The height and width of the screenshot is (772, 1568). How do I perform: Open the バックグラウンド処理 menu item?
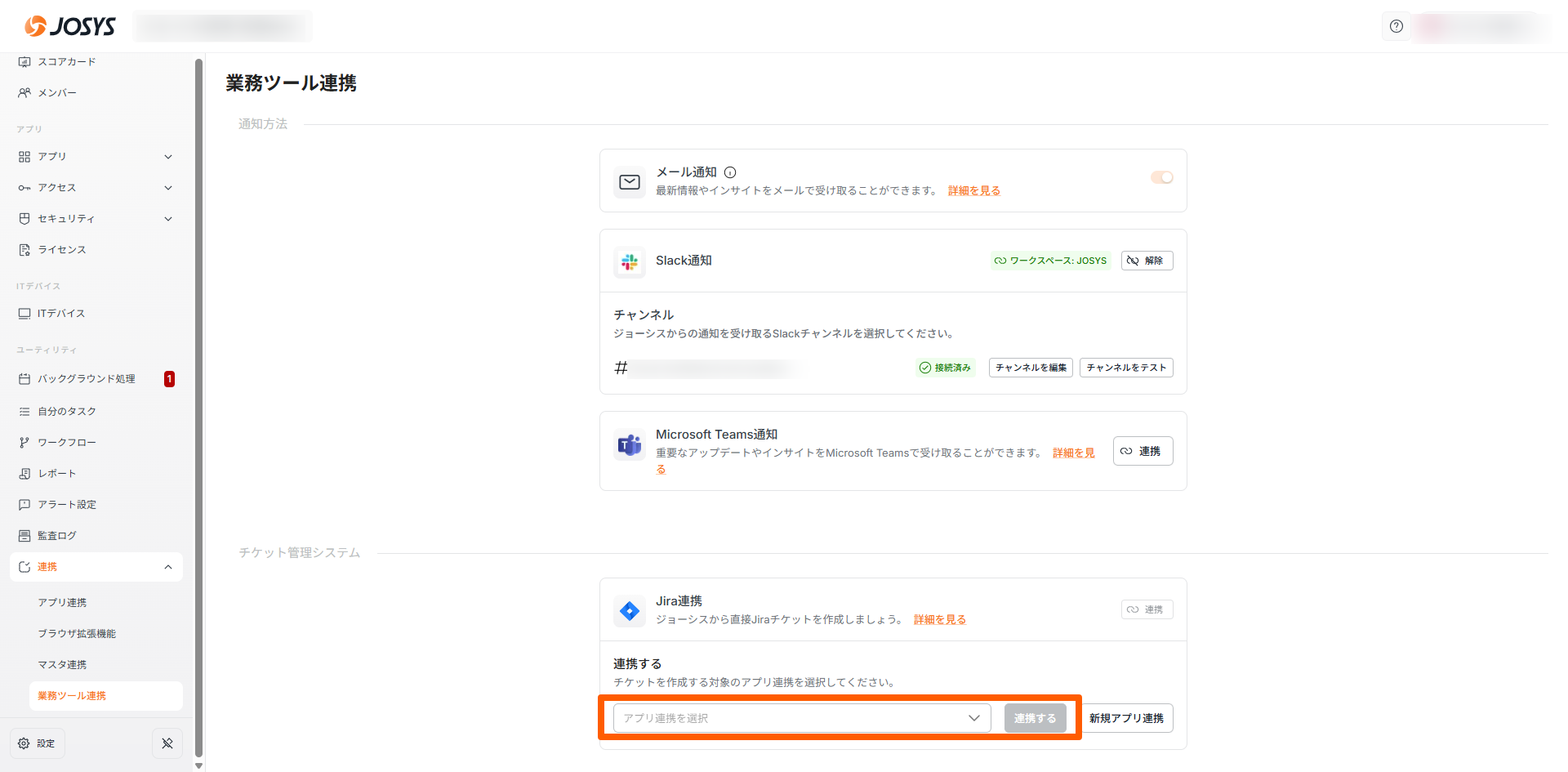[x=87, y=379]
